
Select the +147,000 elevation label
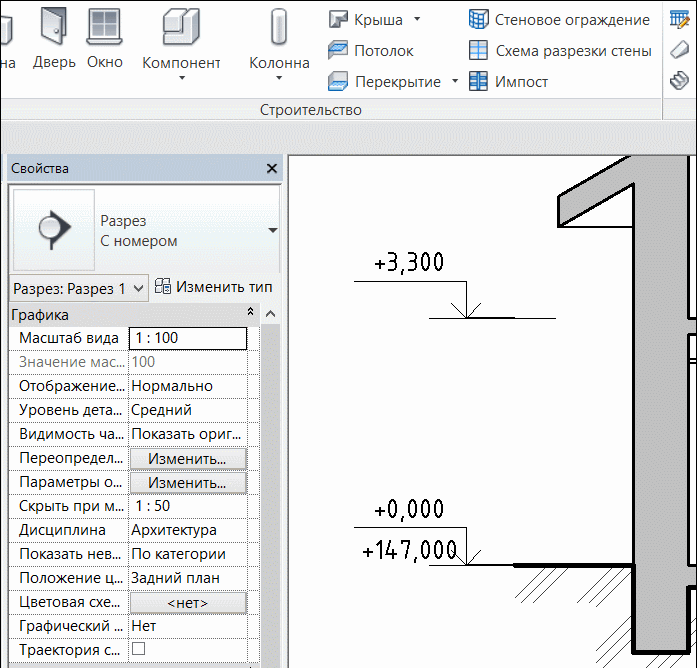(x=409, y=550)
